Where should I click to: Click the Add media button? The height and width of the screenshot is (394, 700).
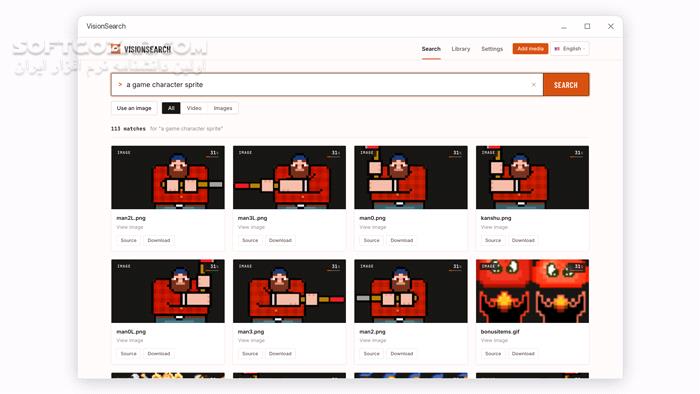coord(530,49)
